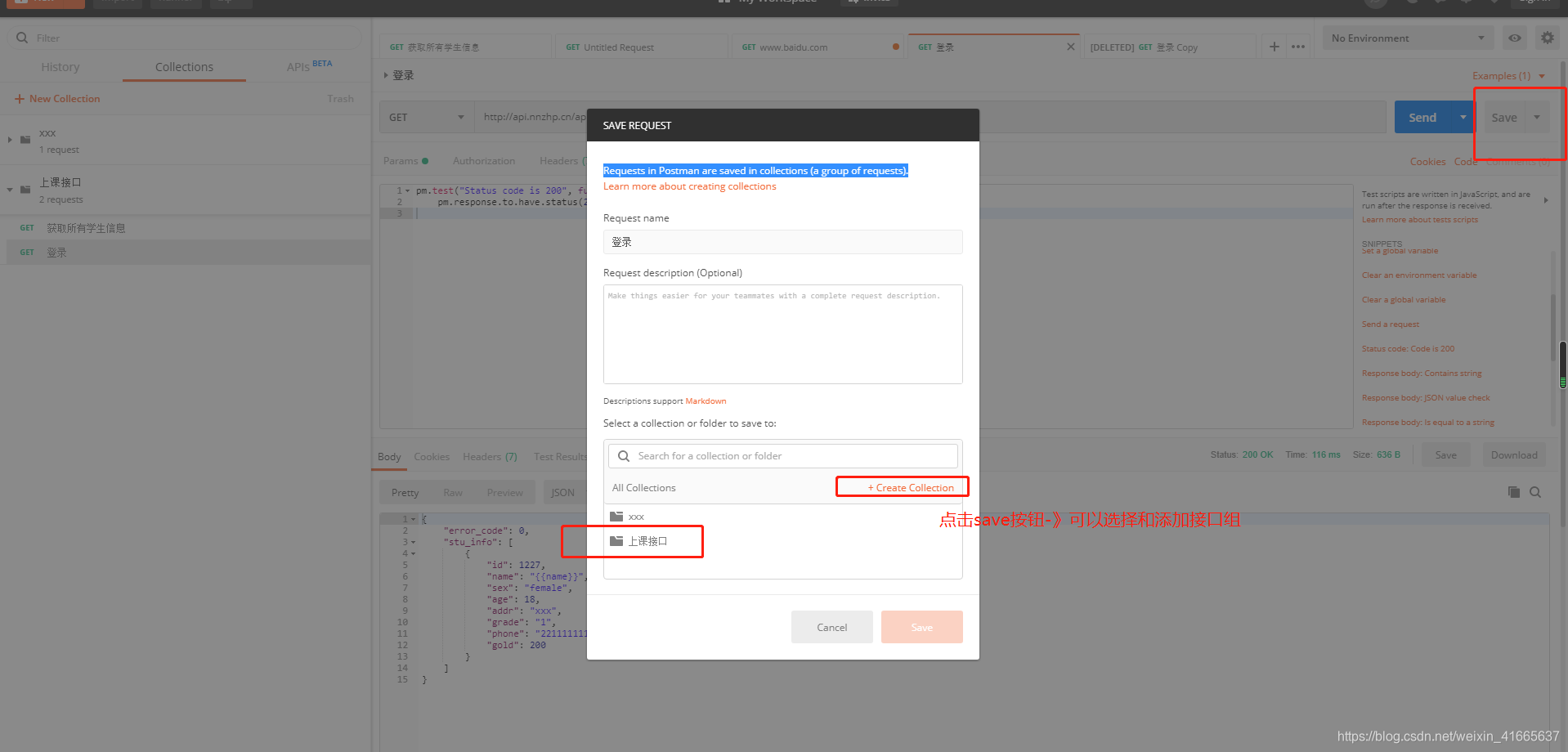Click the snippets panel vertical scrollbar

pos(1552,327)
